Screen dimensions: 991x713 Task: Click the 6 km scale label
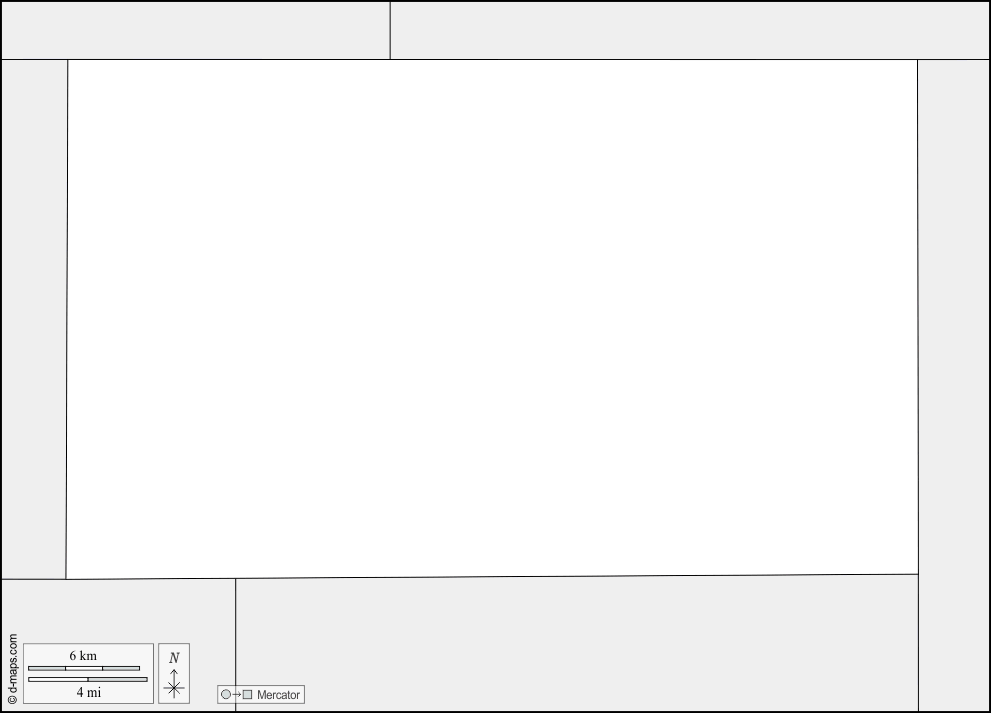tap(83, 655)
